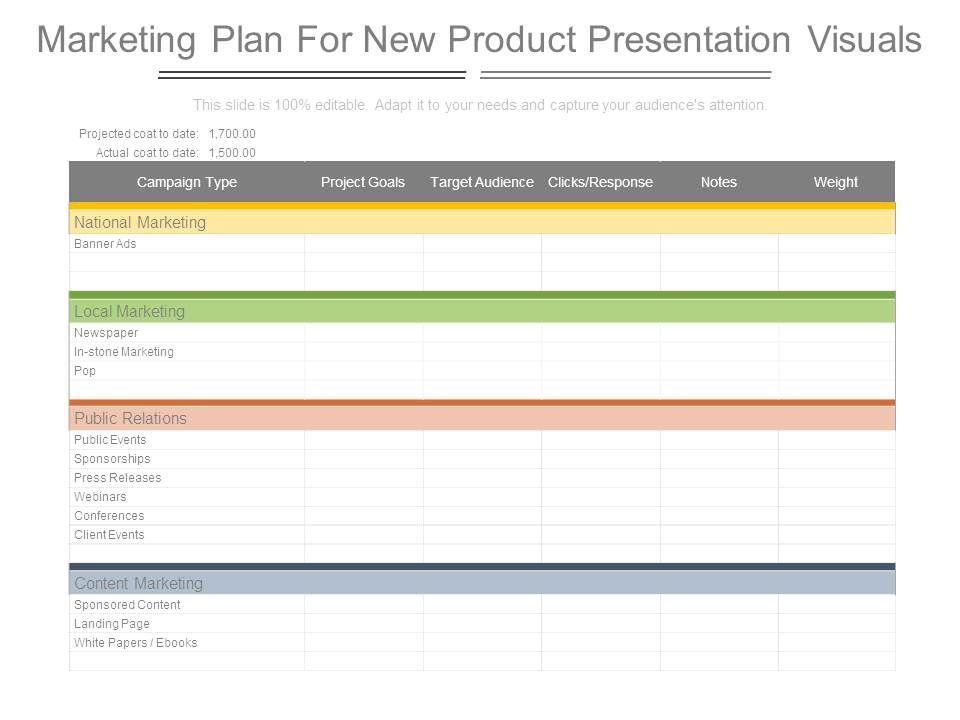
Task: Click the Project Goals column header
Action: click(x=363, y=182)
